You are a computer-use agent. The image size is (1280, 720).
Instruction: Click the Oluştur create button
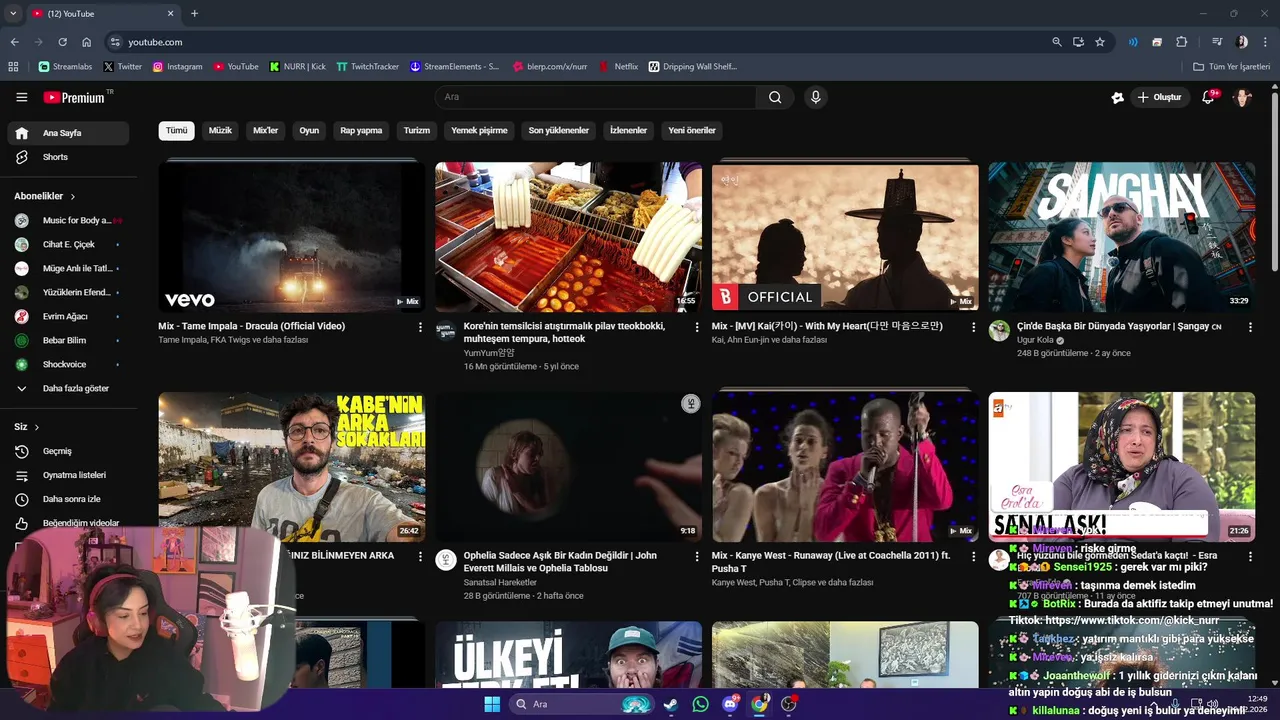click(x=1159, y=97)
